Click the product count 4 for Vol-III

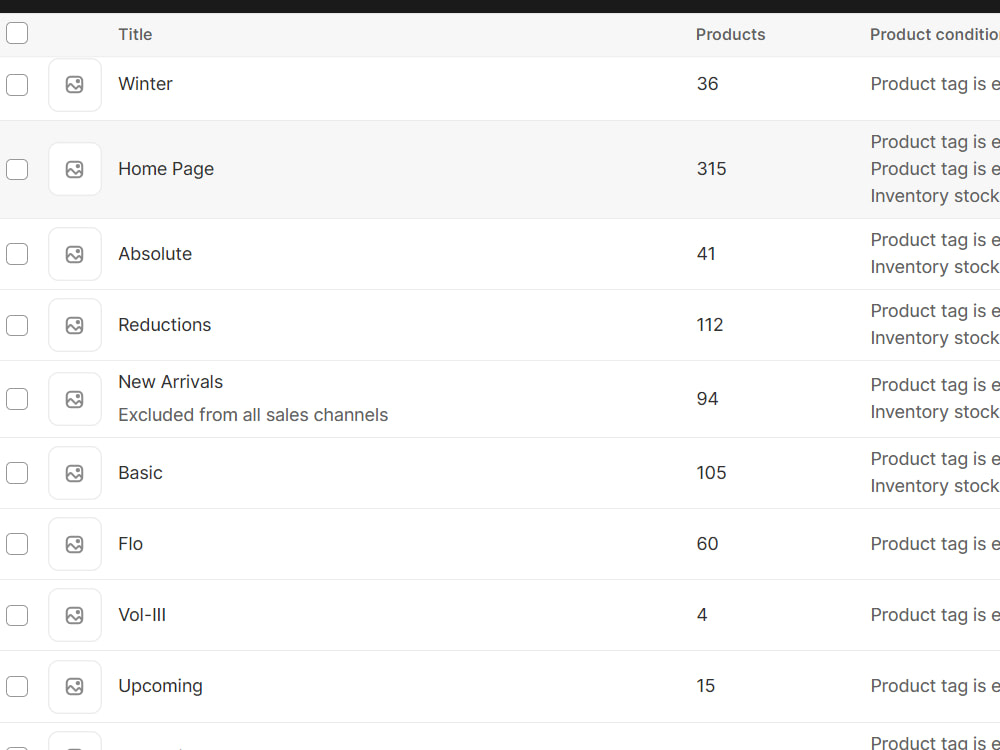click(x=702, y=615)
